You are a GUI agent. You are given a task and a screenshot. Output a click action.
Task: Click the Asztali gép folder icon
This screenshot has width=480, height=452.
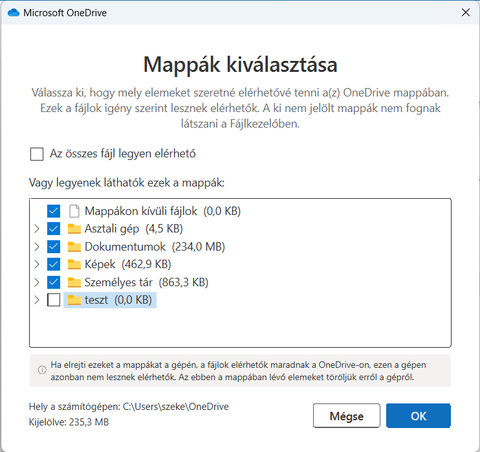pos(74,229)
